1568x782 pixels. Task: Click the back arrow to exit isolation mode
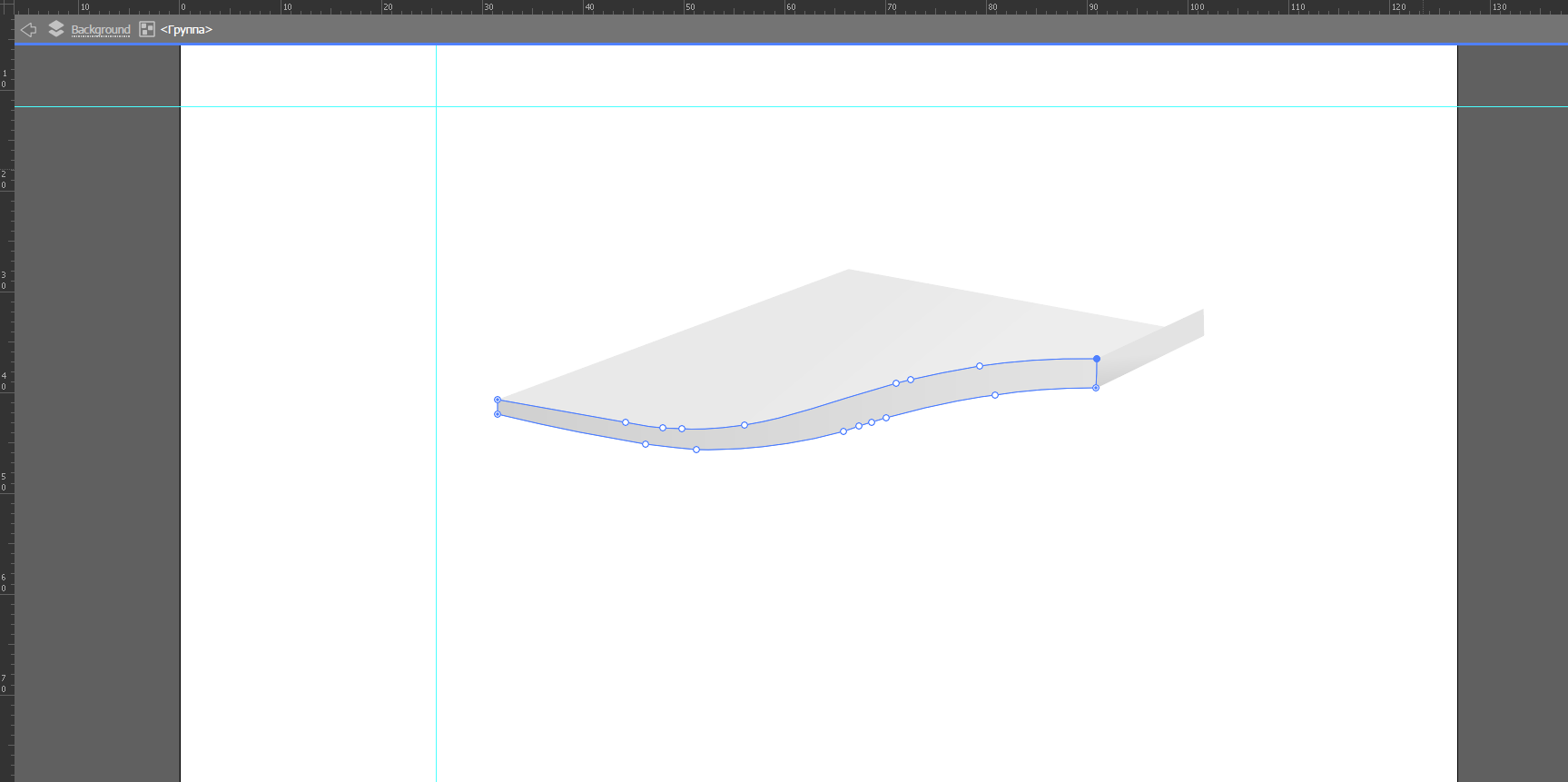click(28, 30)
